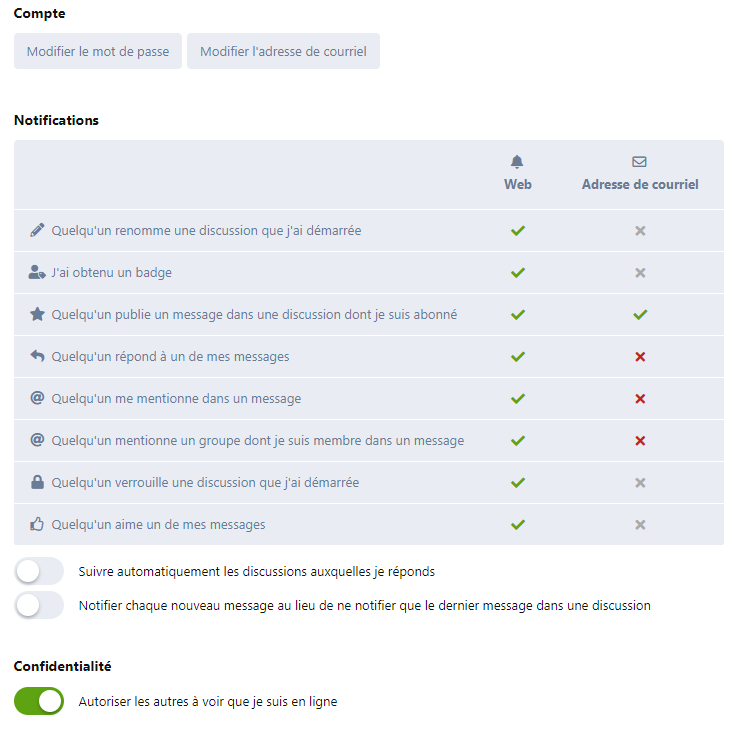Toggle web notification for renamed discussions
Screen dimensions: 736x738
pyautogui.click(x=517, y=231)
